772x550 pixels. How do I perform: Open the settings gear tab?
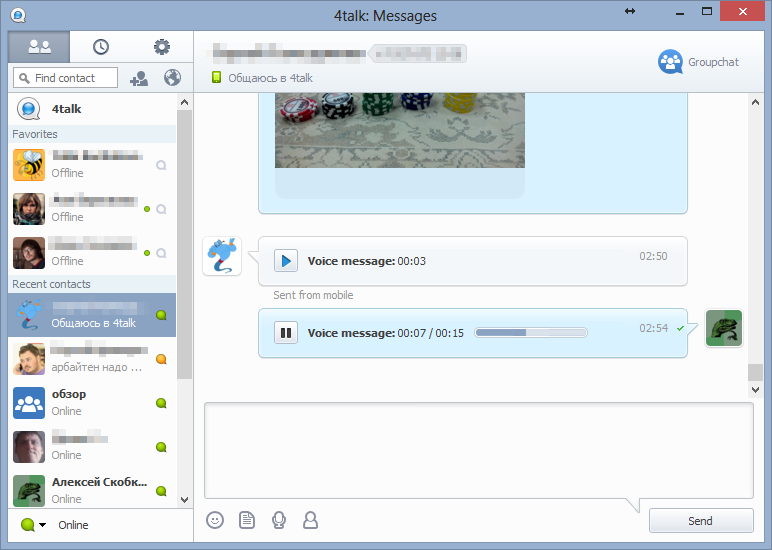tap(161, 47)
